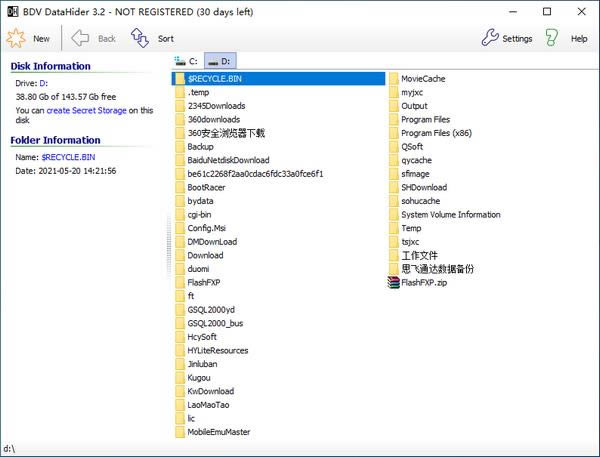600x457 pixels.
Task: Click the Program Files folder name
Action: (x=425, y=119)
